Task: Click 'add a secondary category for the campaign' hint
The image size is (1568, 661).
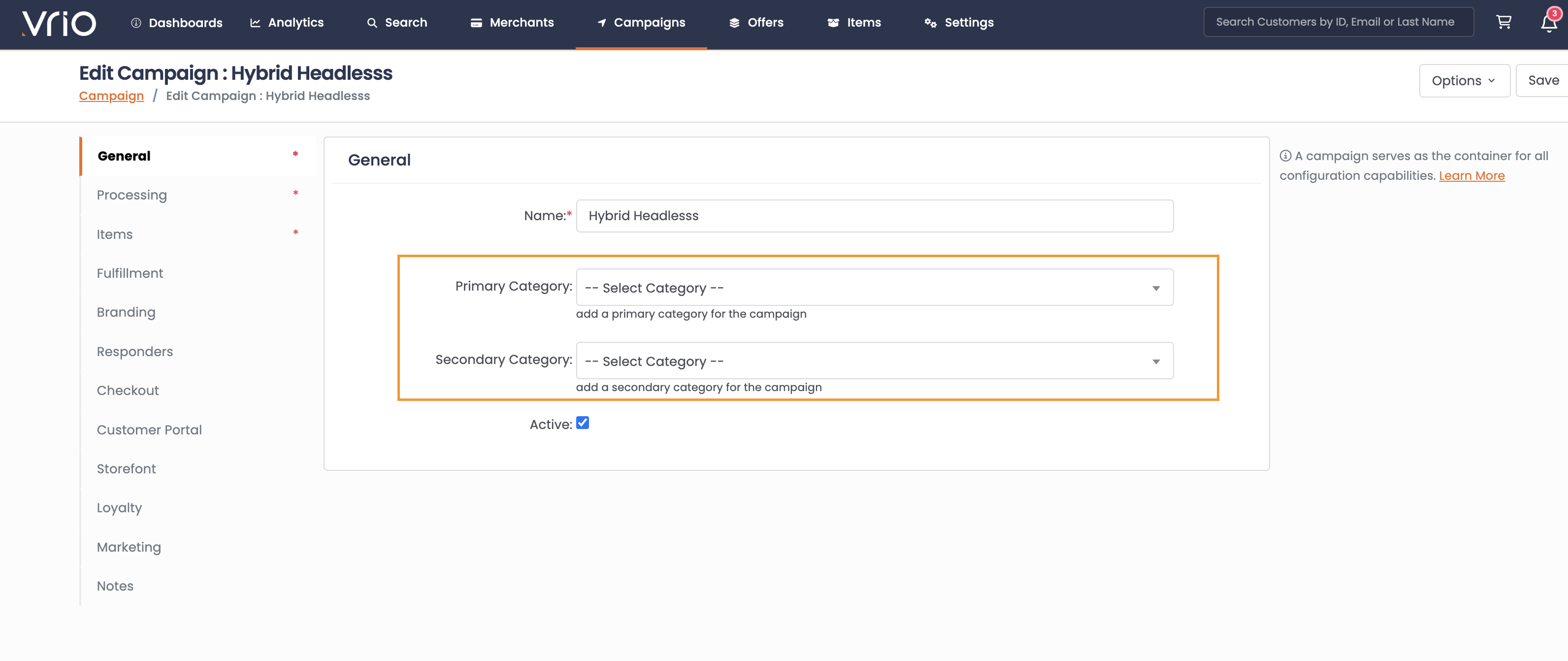Action: click(699, 387)
